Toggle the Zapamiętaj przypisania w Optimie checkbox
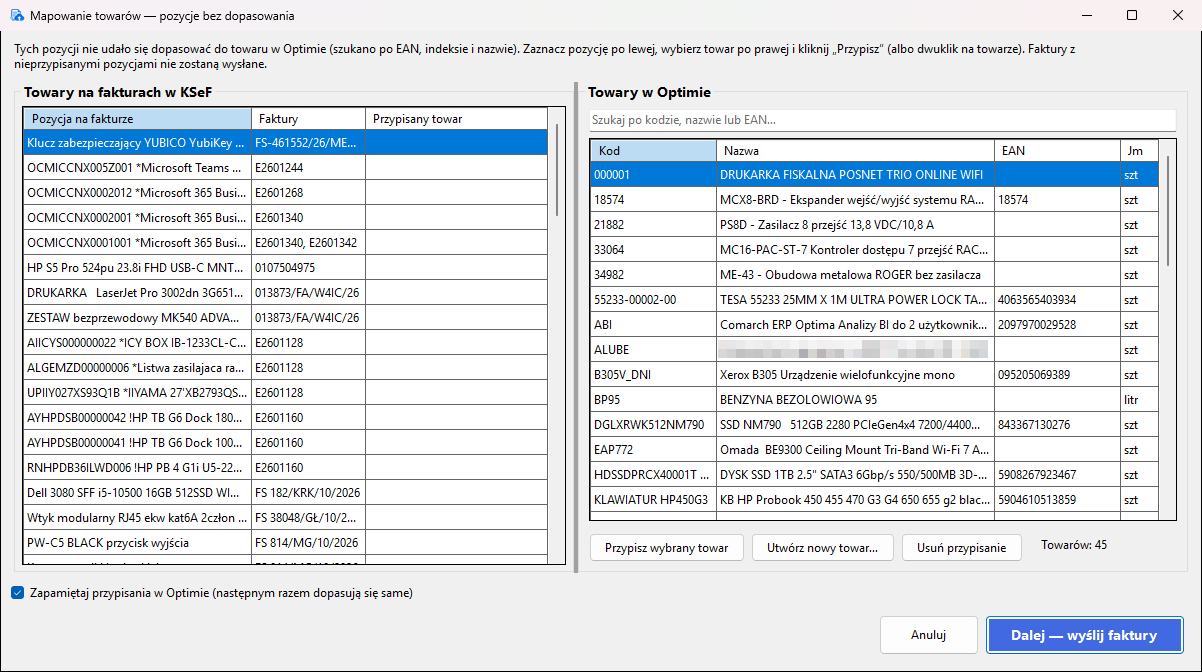The height and width of the screenshot is (672, 1202). click(x=17, y=593)
